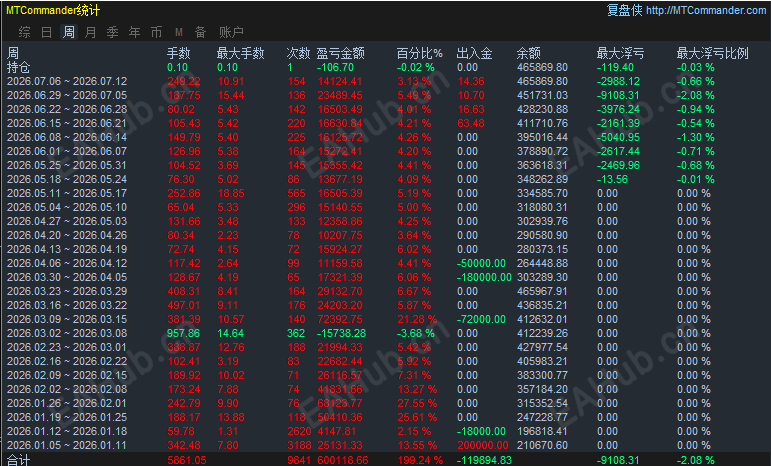
Task: Select the M tab
Action: [x=178, y=32]
